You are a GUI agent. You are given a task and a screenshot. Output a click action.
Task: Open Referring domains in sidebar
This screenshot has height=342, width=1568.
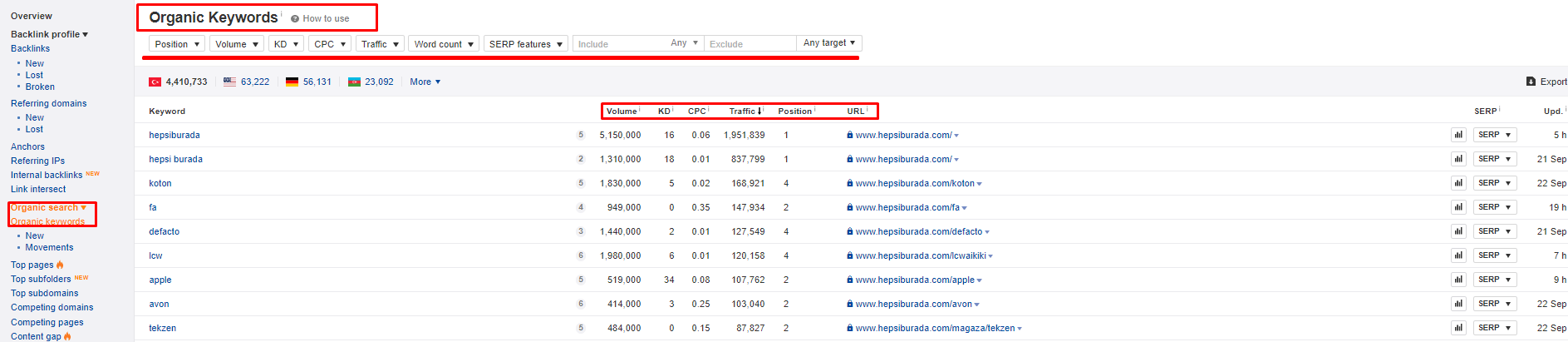tap(48, 103)
